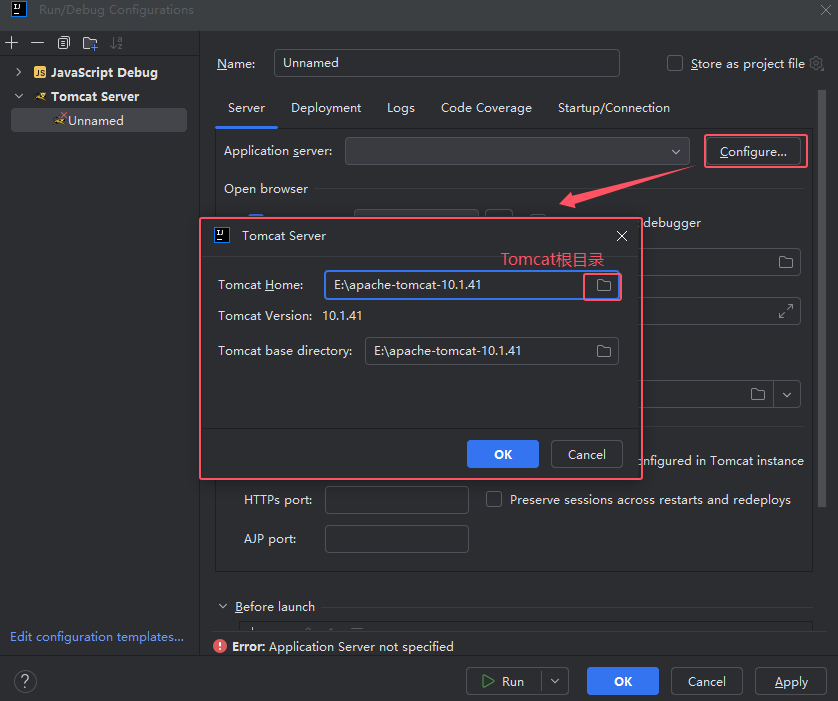Viewport: 838px width, 701px height.
Task: Enable Preserve sessions across restarts and redeploys
Action: pos(494,500)
